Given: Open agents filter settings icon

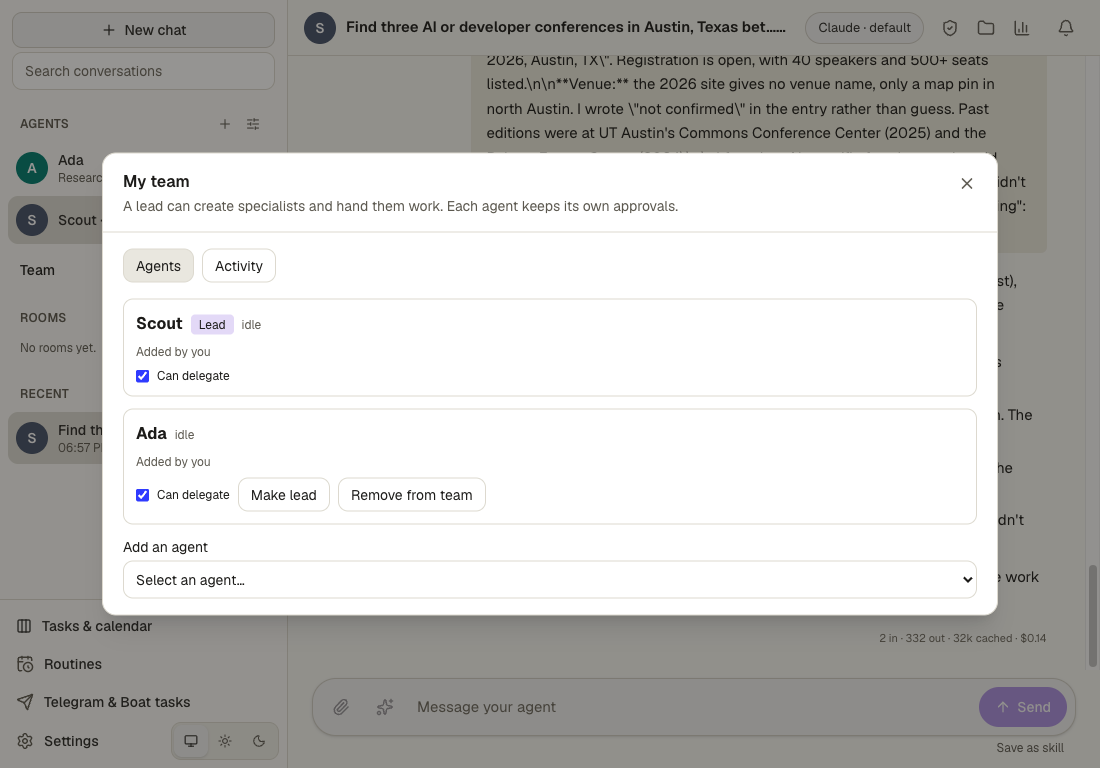Looking at the screenshot, I should 253,124.
